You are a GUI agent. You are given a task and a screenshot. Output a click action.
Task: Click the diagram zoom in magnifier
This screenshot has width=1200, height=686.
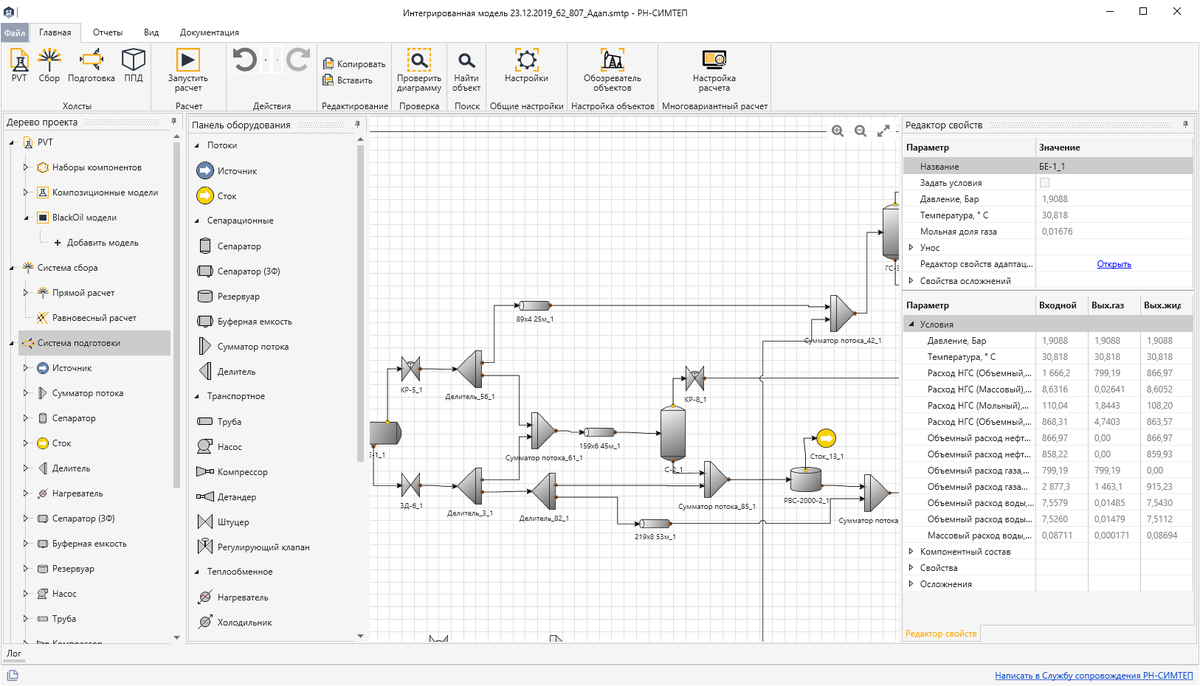[x=838, y=131]
